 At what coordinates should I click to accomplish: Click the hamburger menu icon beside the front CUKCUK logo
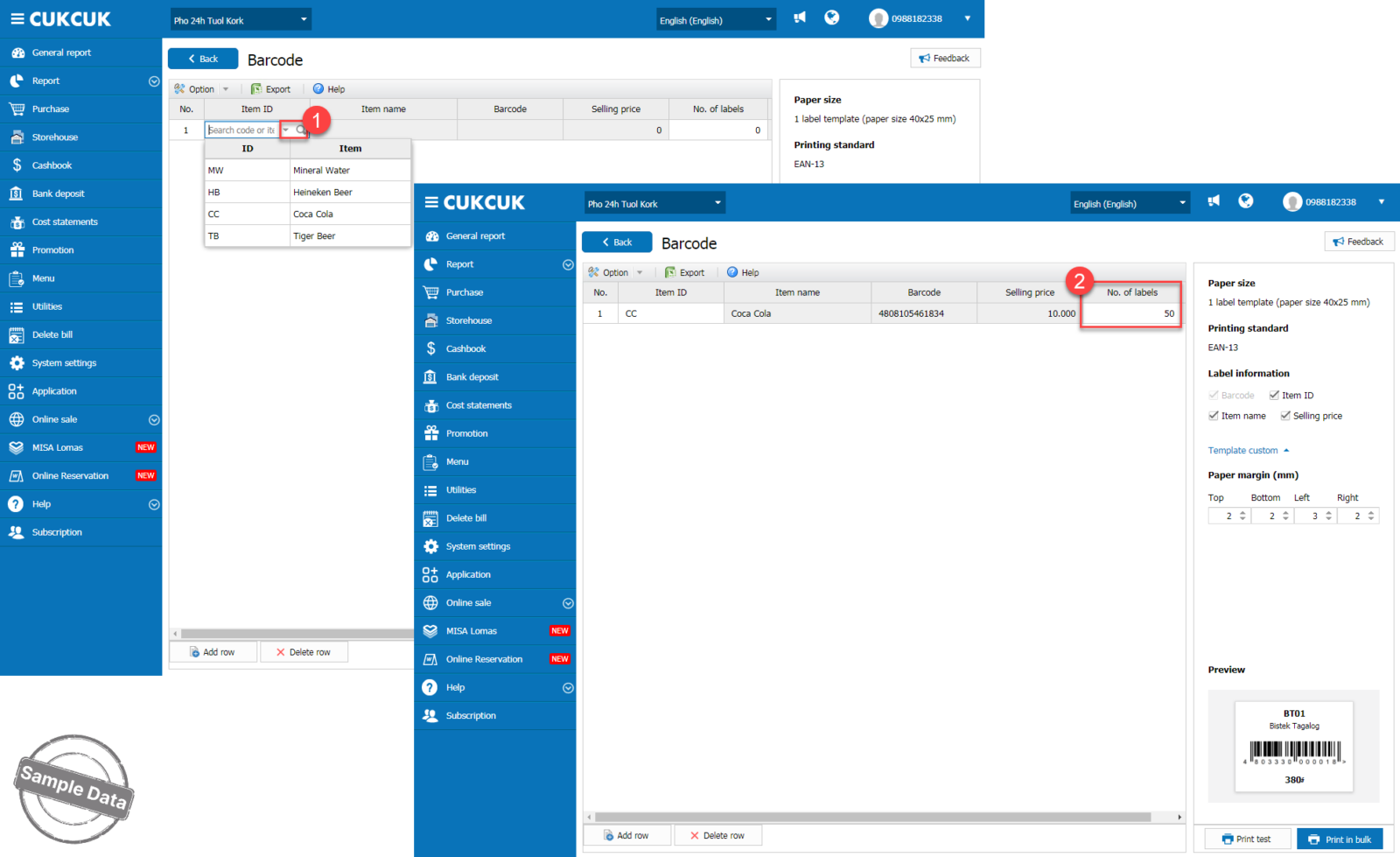pyautogui.click(x=430, y=202)
